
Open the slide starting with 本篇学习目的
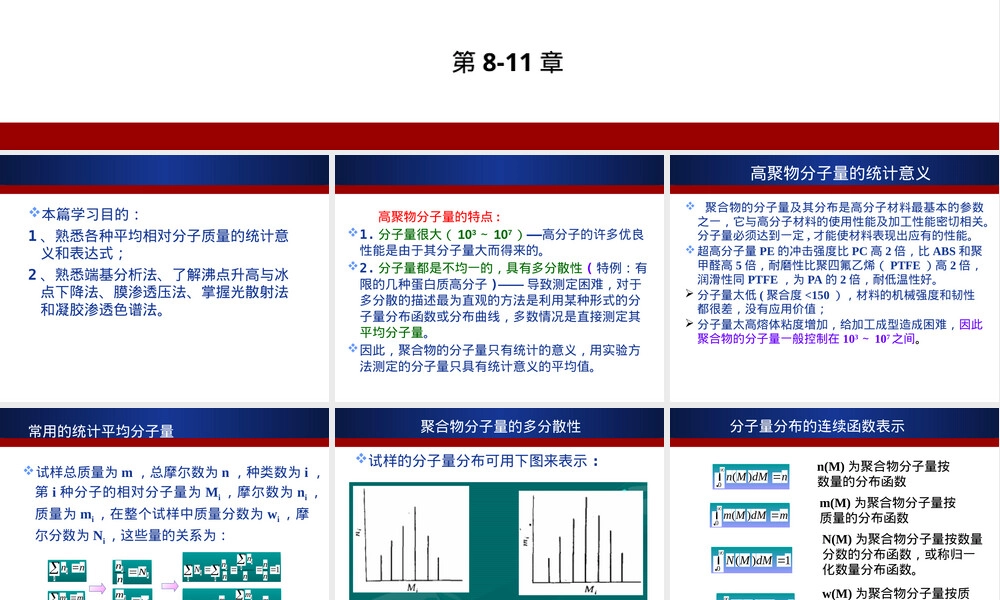165,277
